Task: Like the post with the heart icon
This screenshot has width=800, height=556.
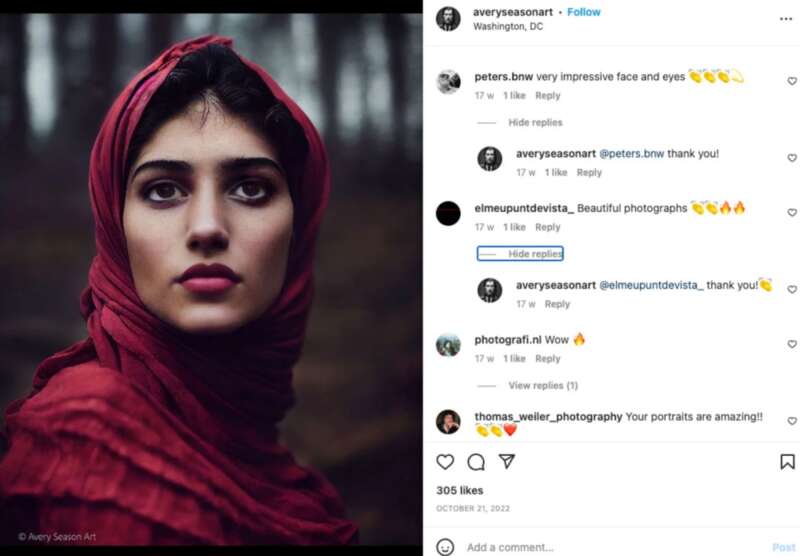Action: [x=445, y=462]
